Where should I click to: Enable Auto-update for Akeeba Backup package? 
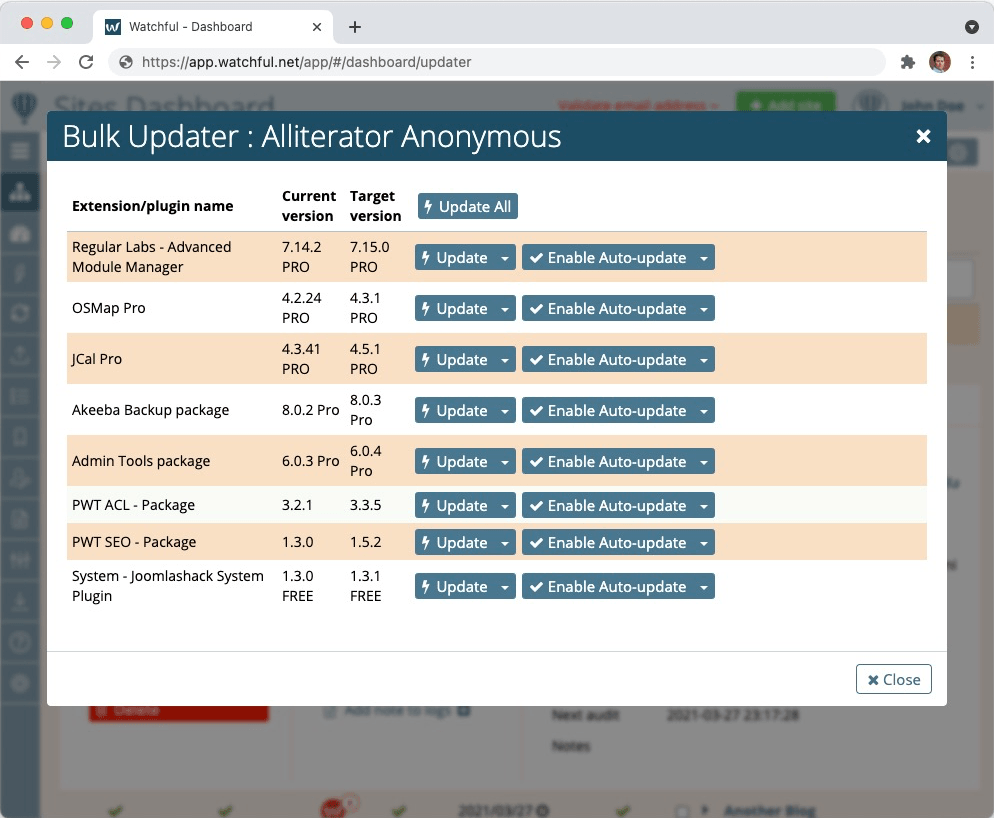coord(609,410)
